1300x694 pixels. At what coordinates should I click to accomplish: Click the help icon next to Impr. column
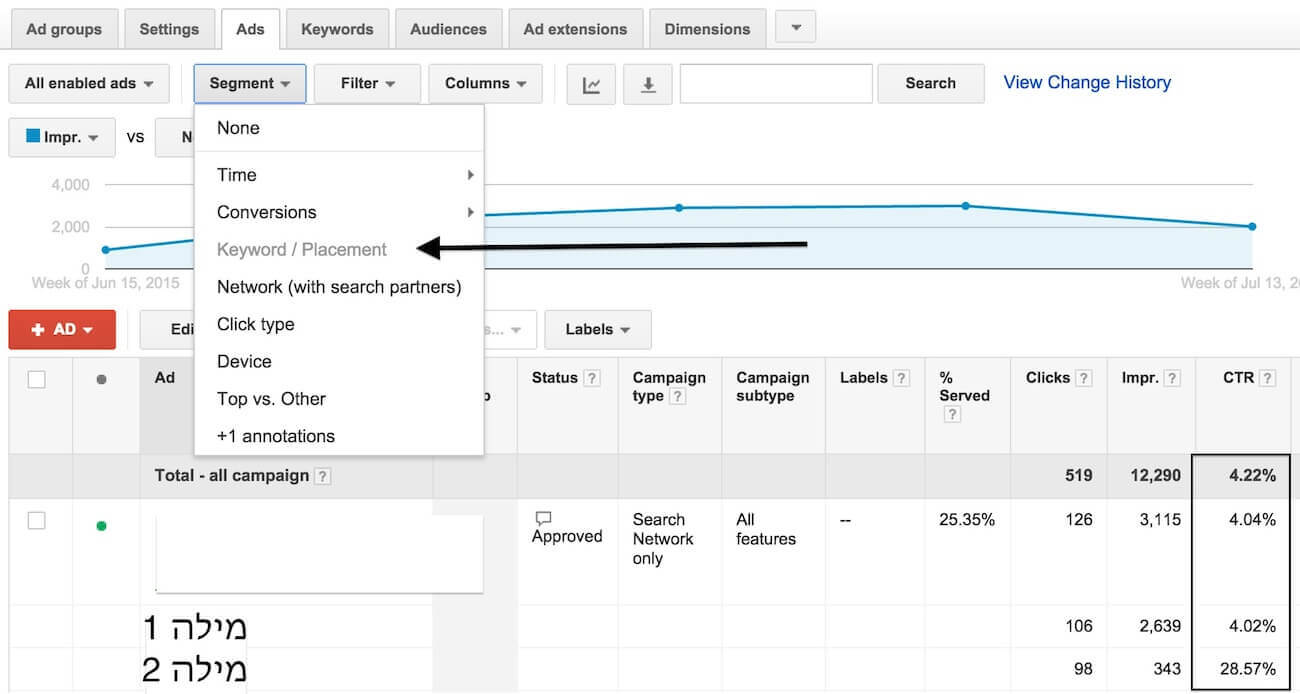click(1174, 378)
